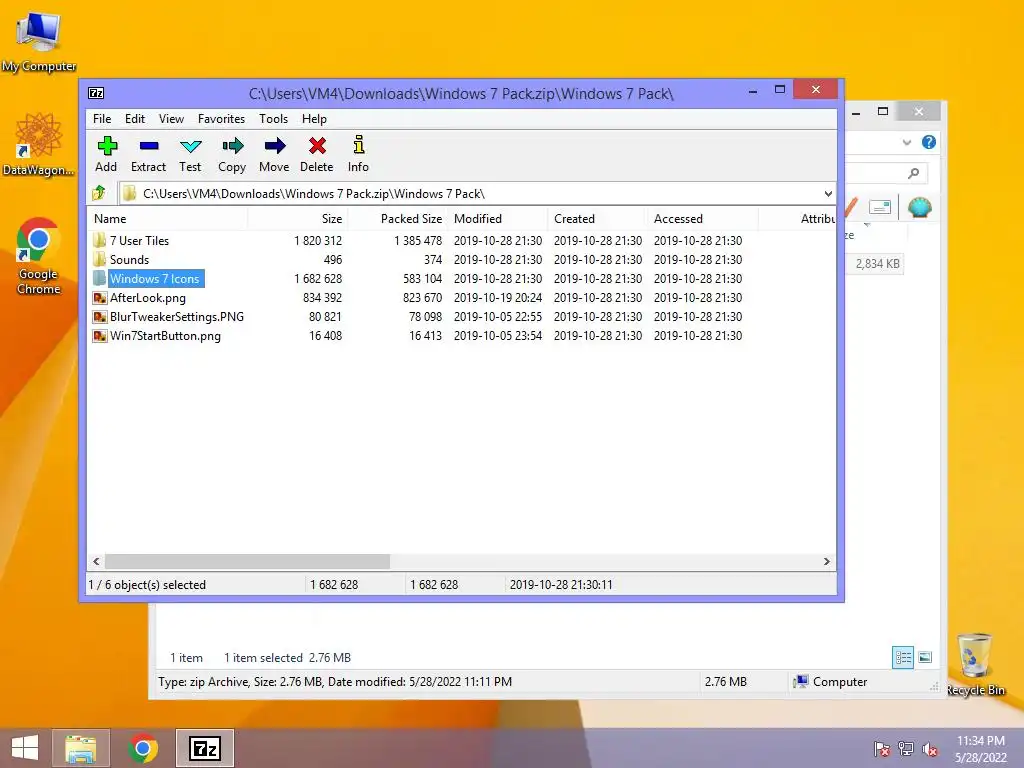
Task: Open the Tools menu
Action: tap(273, 119)
